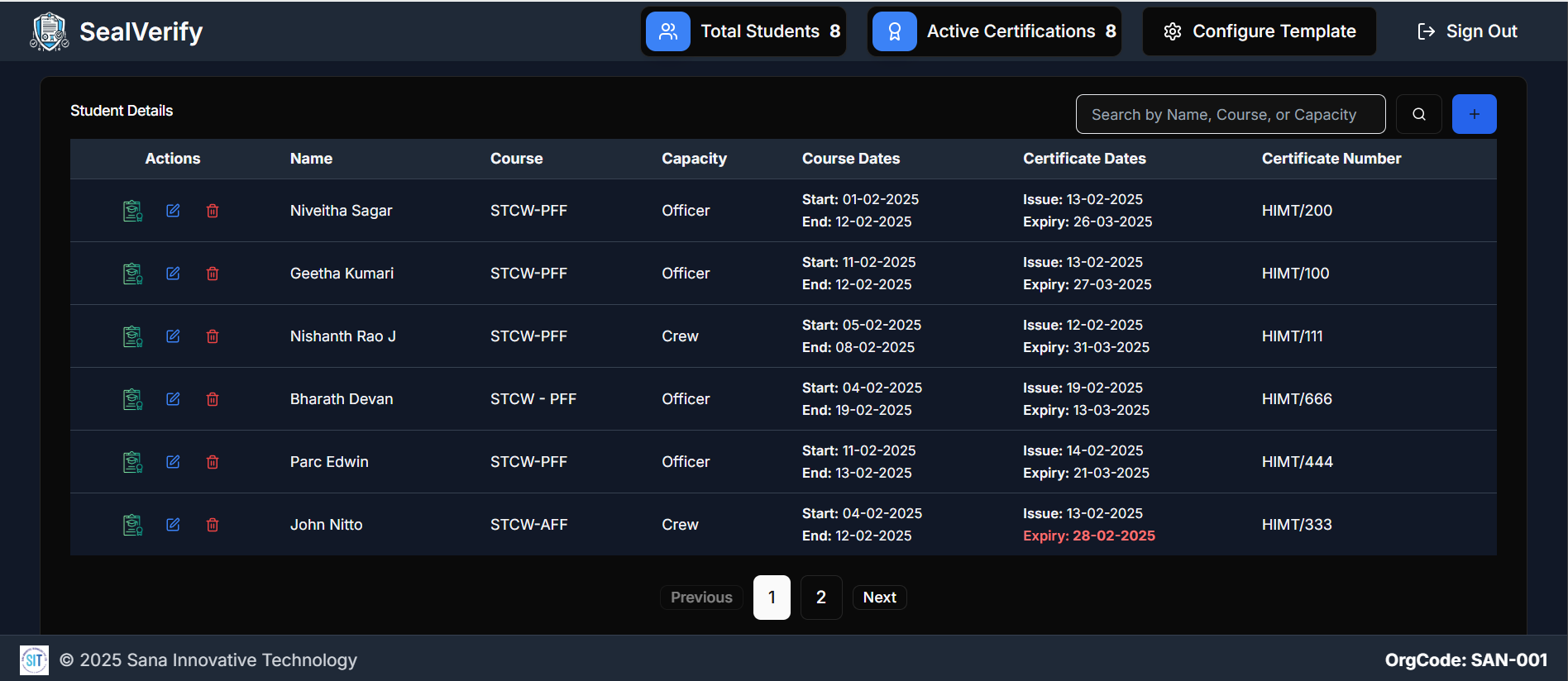Open certificate for John Nitto

coord(132,525)
